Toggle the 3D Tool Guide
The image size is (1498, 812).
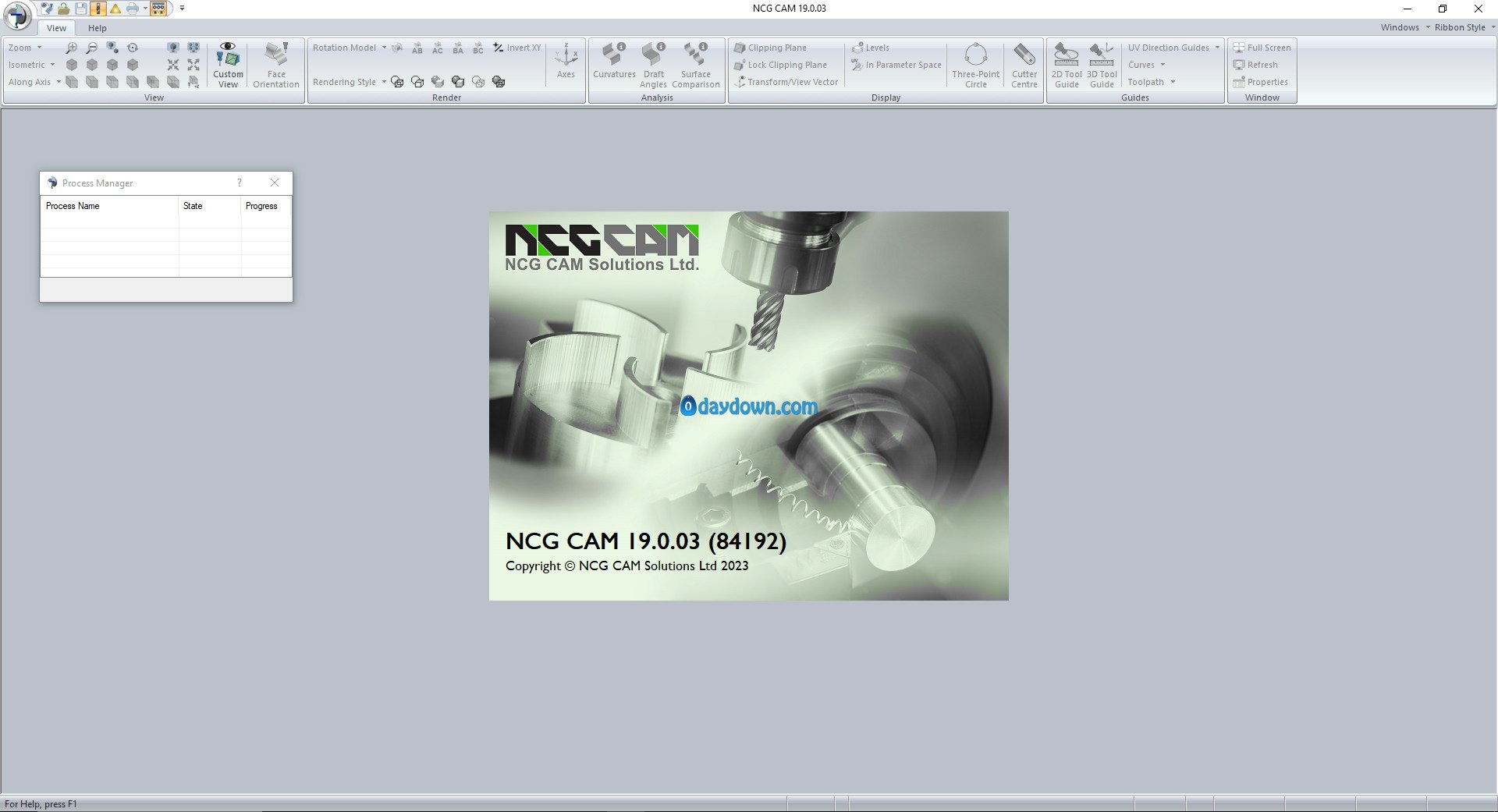coord(1102,65)
